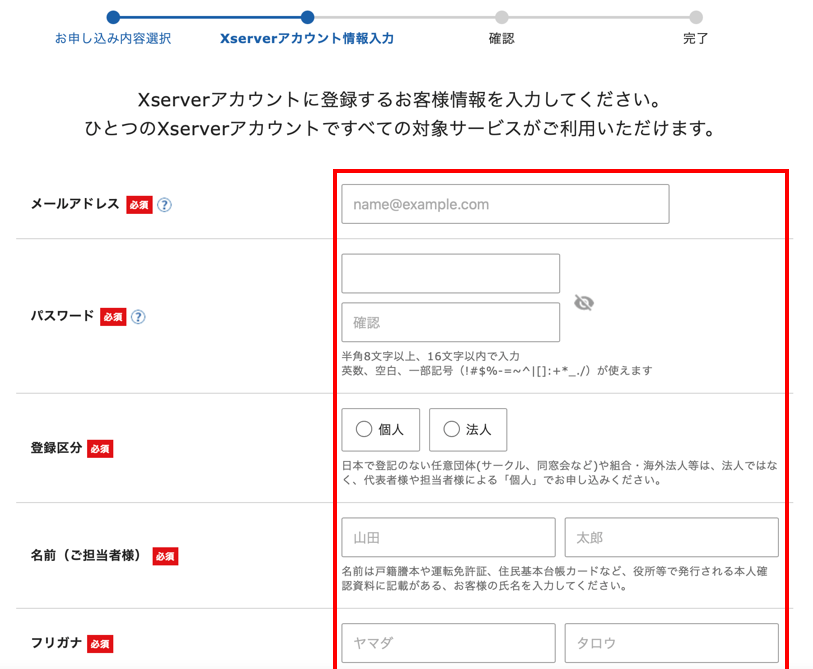Click the タロウ furigana field

[671, 643]
